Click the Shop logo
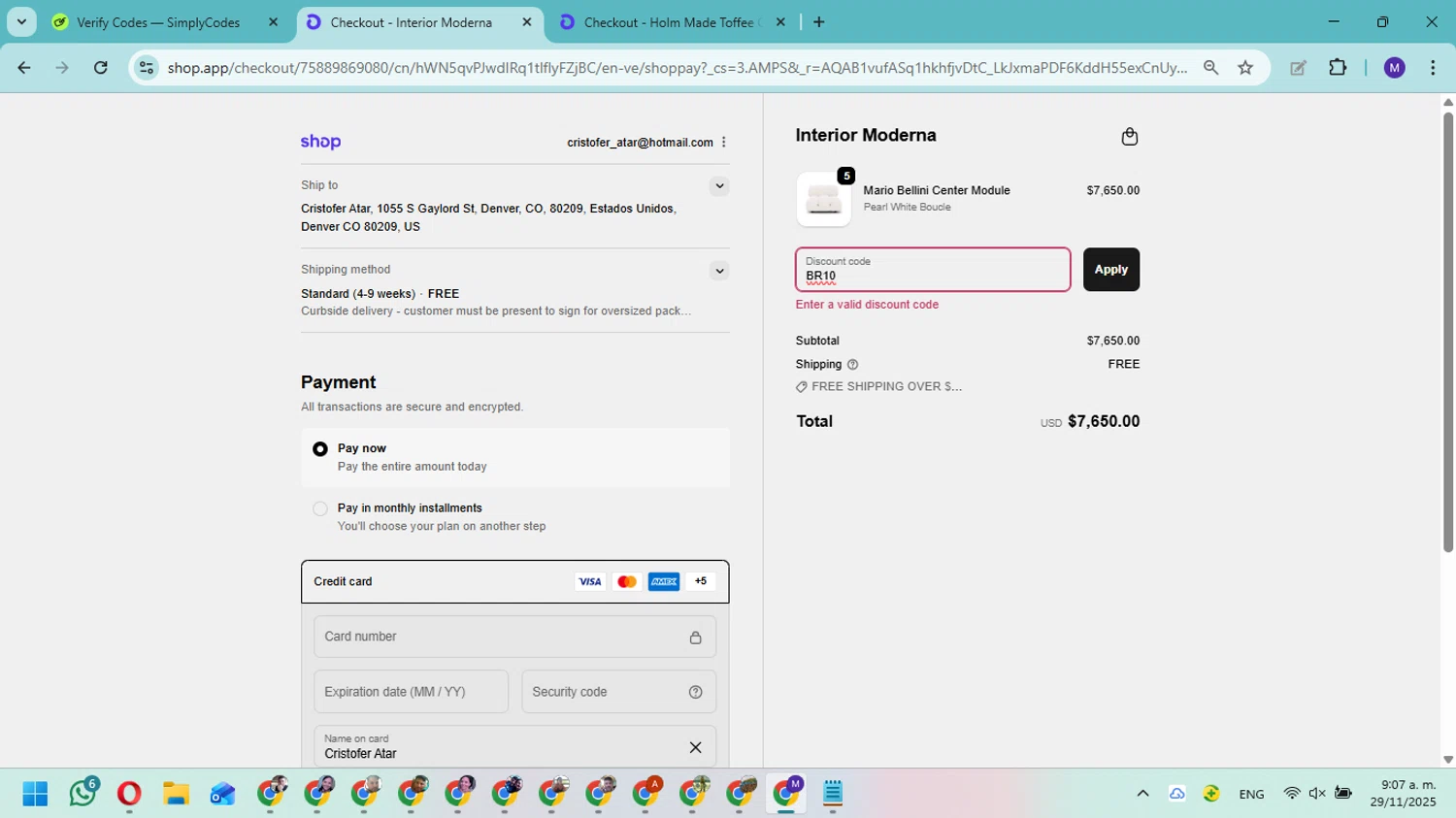The width and height of the screenshot is (1456, 818). click(320, 142)
